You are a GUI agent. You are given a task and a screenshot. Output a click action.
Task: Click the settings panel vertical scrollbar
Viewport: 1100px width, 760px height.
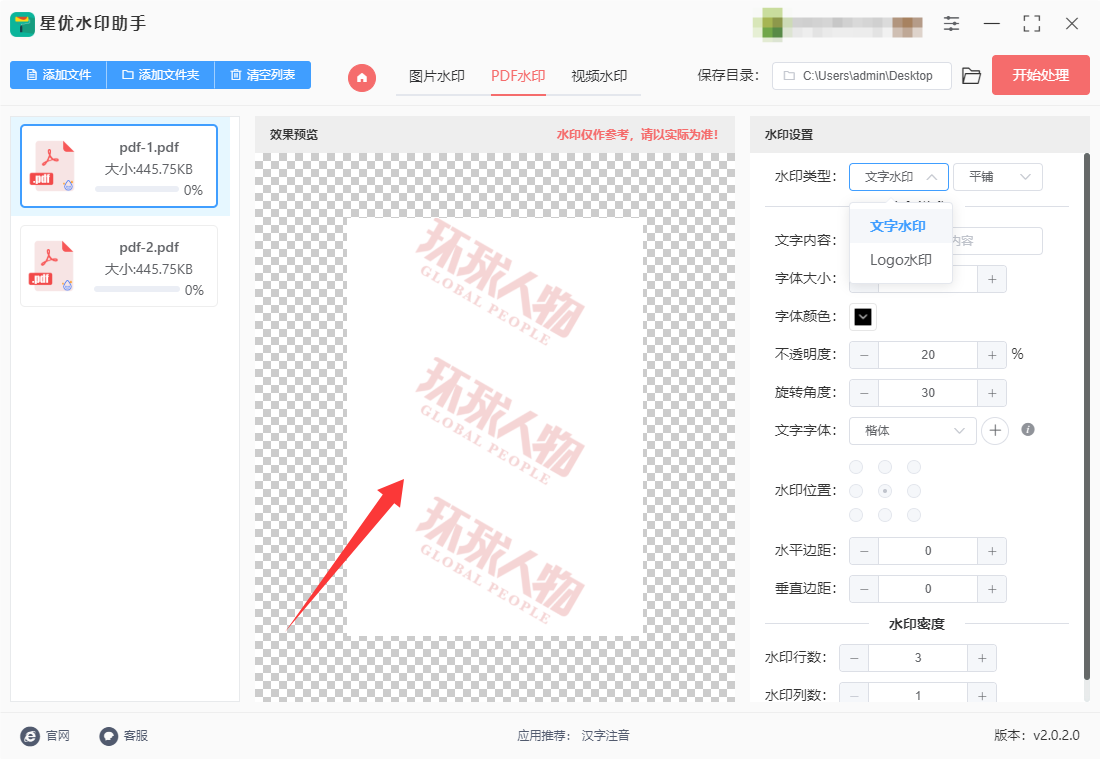click(1087, 417)
